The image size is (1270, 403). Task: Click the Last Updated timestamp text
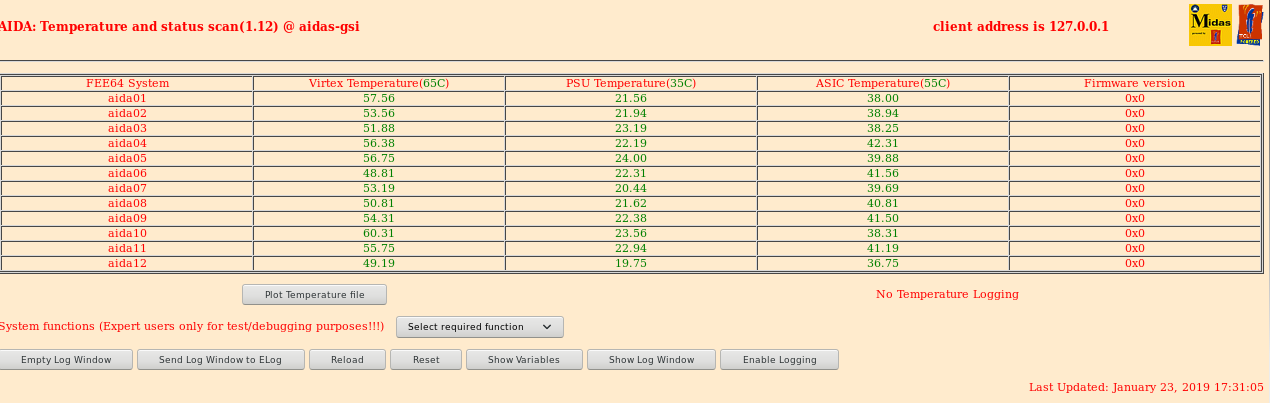(1146, 387)
